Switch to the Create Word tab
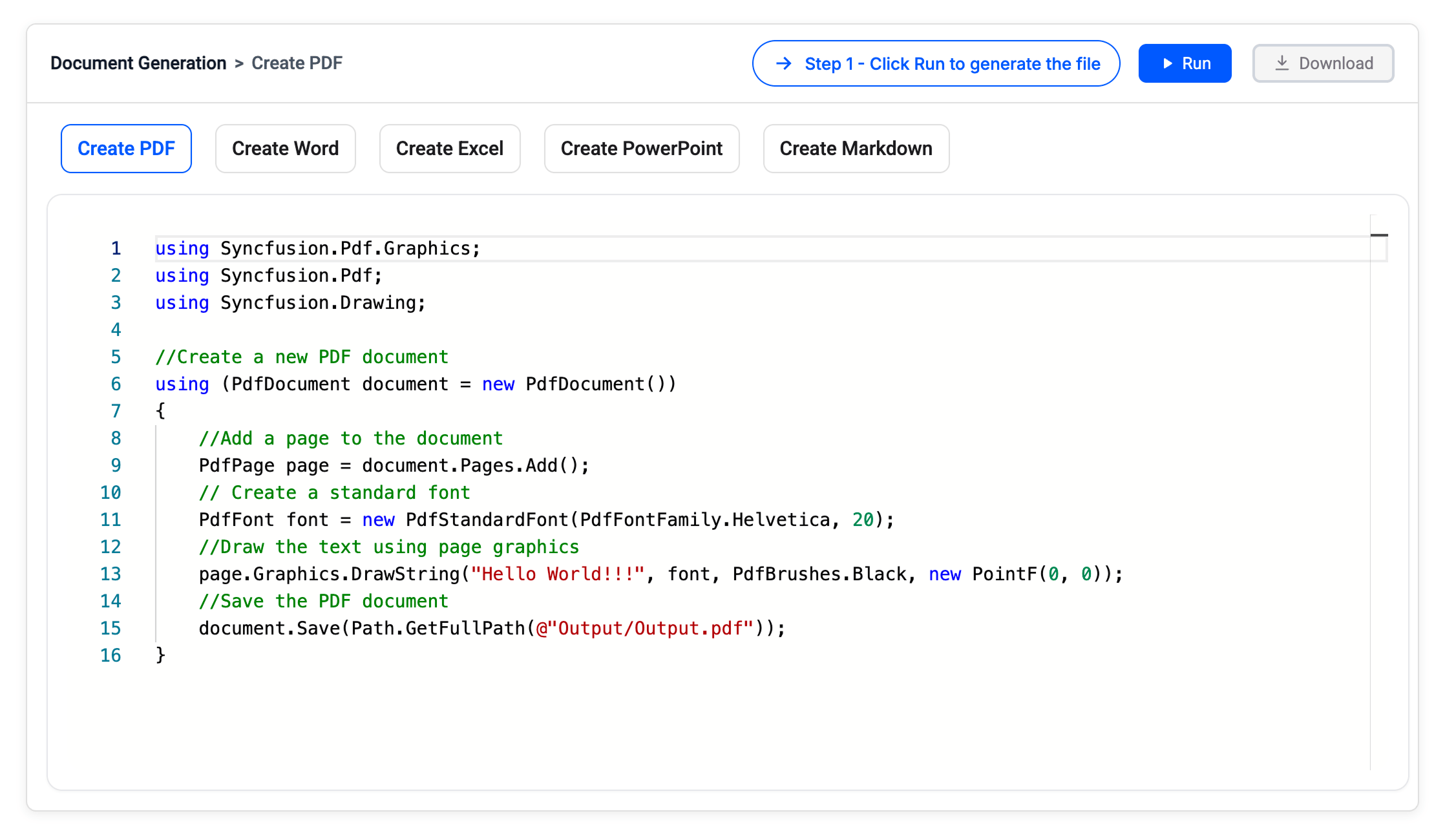 coord(285,149)
